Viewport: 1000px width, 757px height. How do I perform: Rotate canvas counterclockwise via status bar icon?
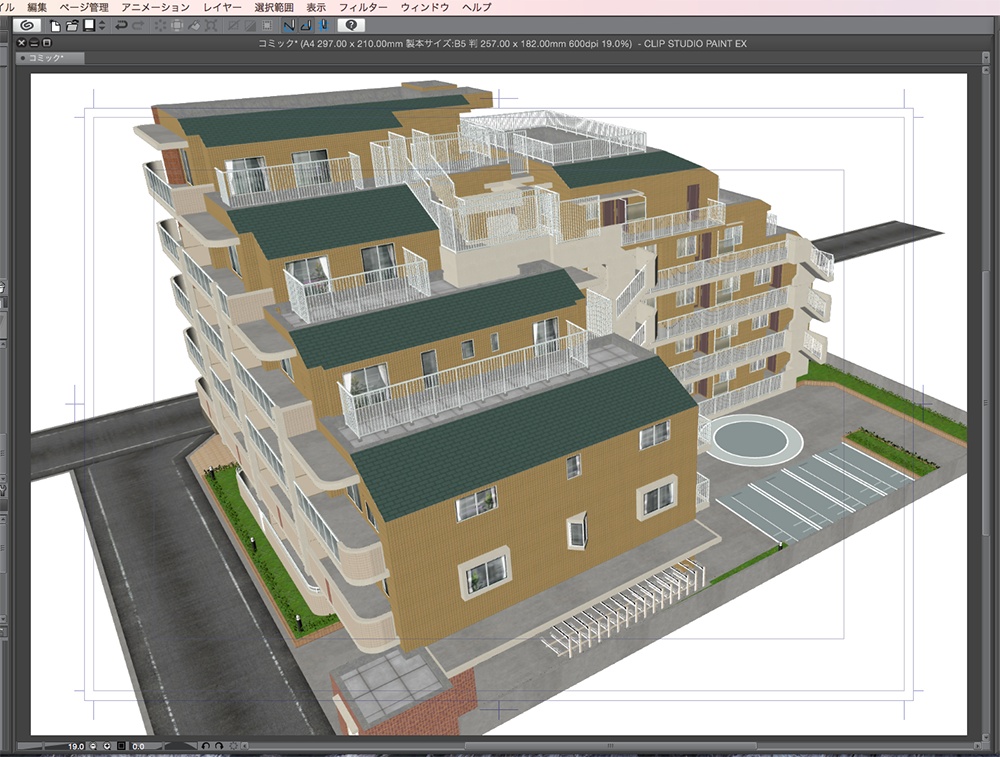pos(206,746)
